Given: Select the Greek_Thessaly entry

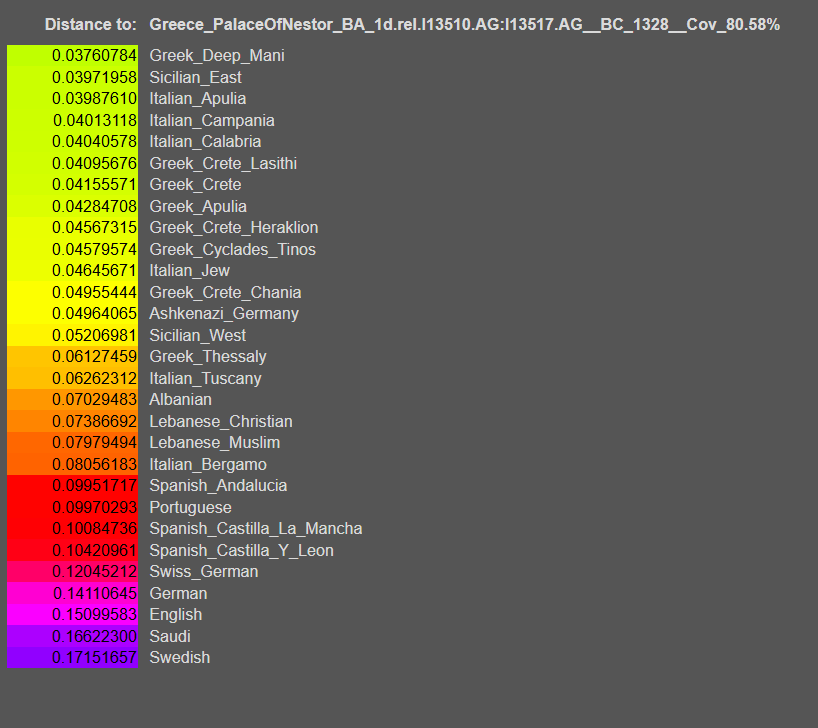Looking at the screenshot, I should pyautogui.click(x=208, y=356).
